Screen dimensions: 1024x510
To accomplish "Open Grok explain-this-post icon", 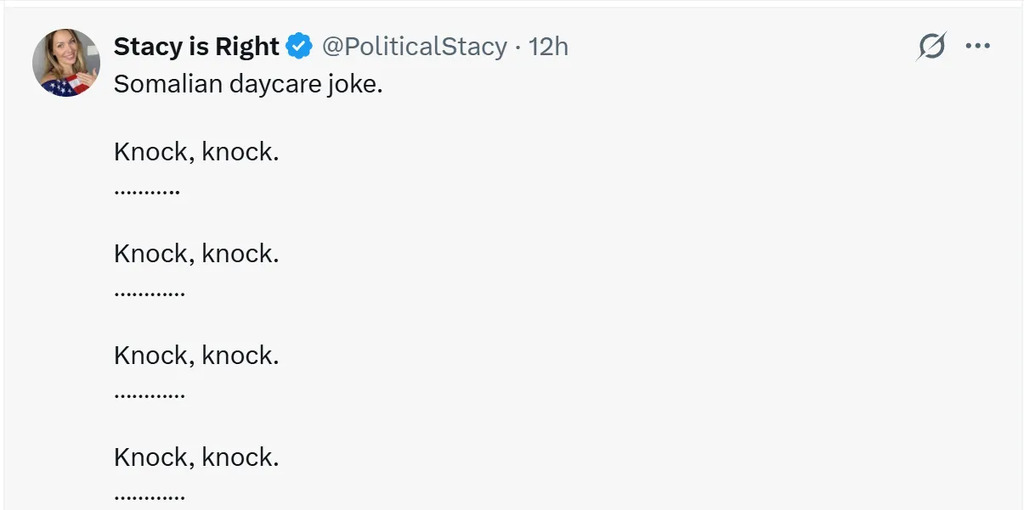I will tap(931, 46).
